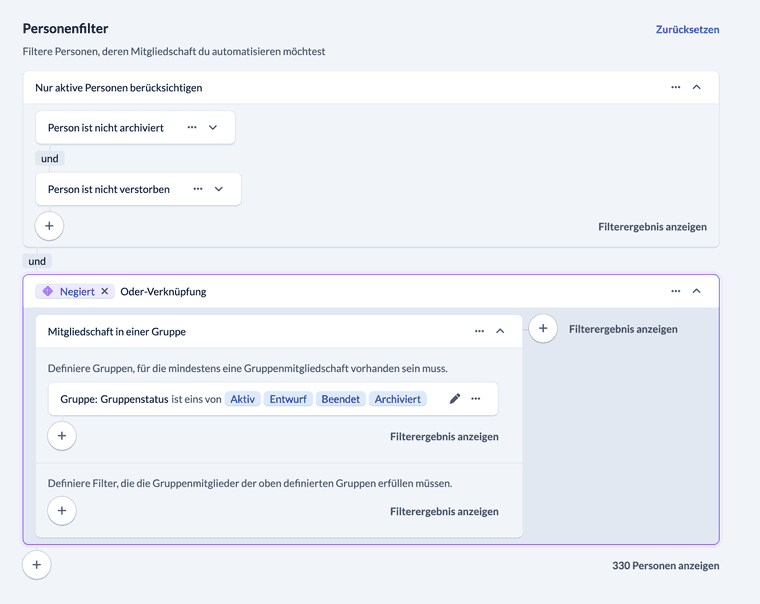Add a filter for group members
Viewport: 760px width, 604px height.
(x=62, y=511)
